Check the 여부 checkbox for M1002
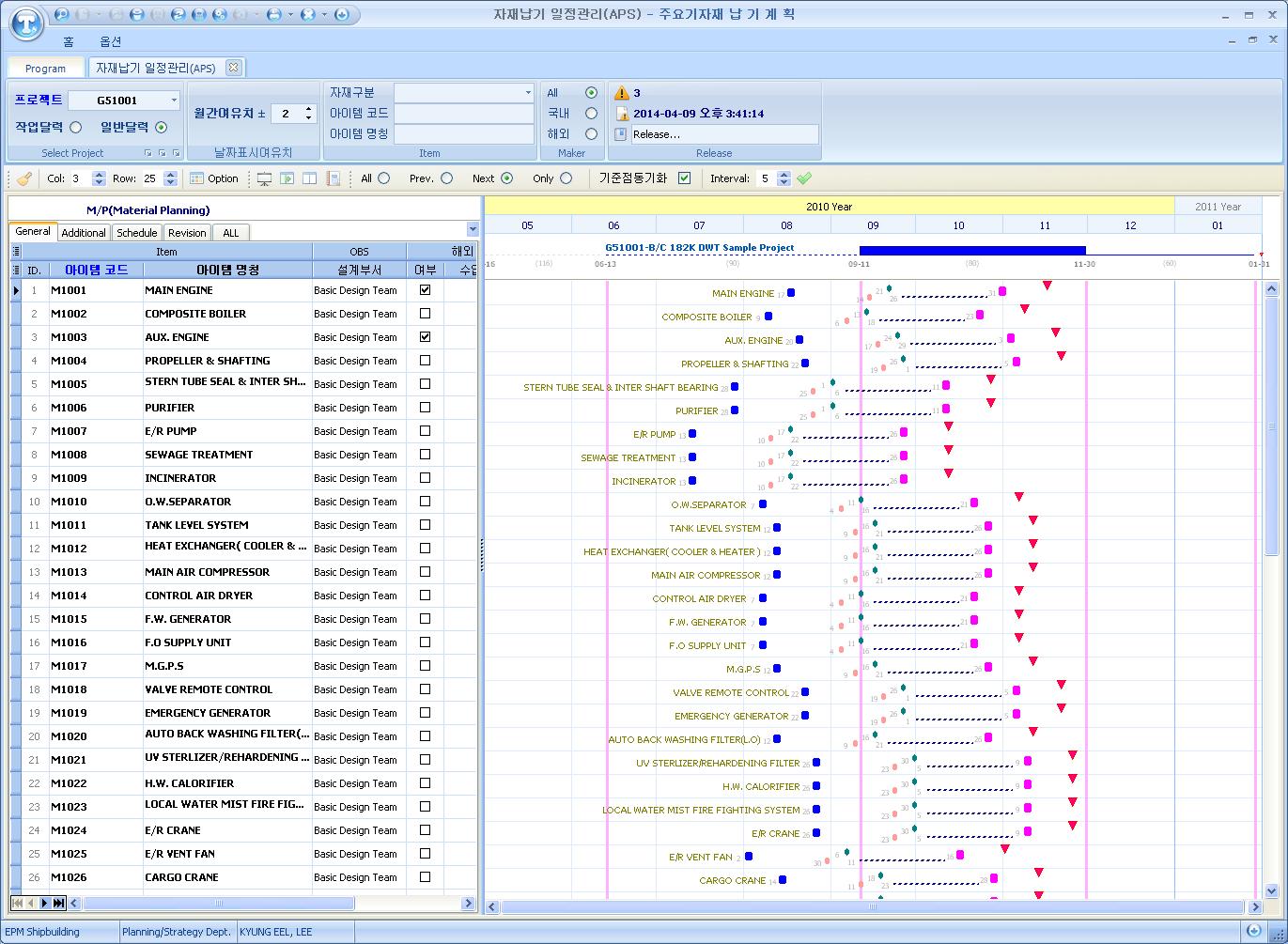 [x=425, y=314]
